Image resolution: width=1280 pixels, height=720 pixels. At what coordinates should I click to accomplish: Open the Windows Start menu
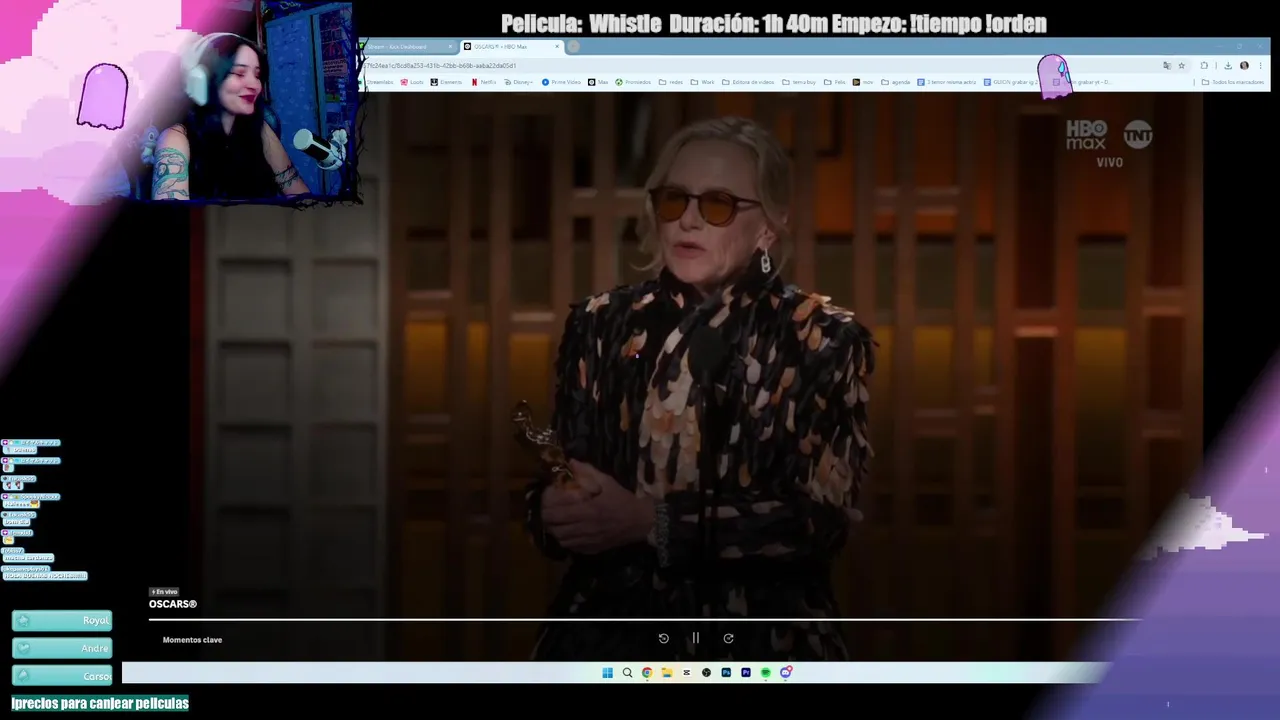[607, 673]
